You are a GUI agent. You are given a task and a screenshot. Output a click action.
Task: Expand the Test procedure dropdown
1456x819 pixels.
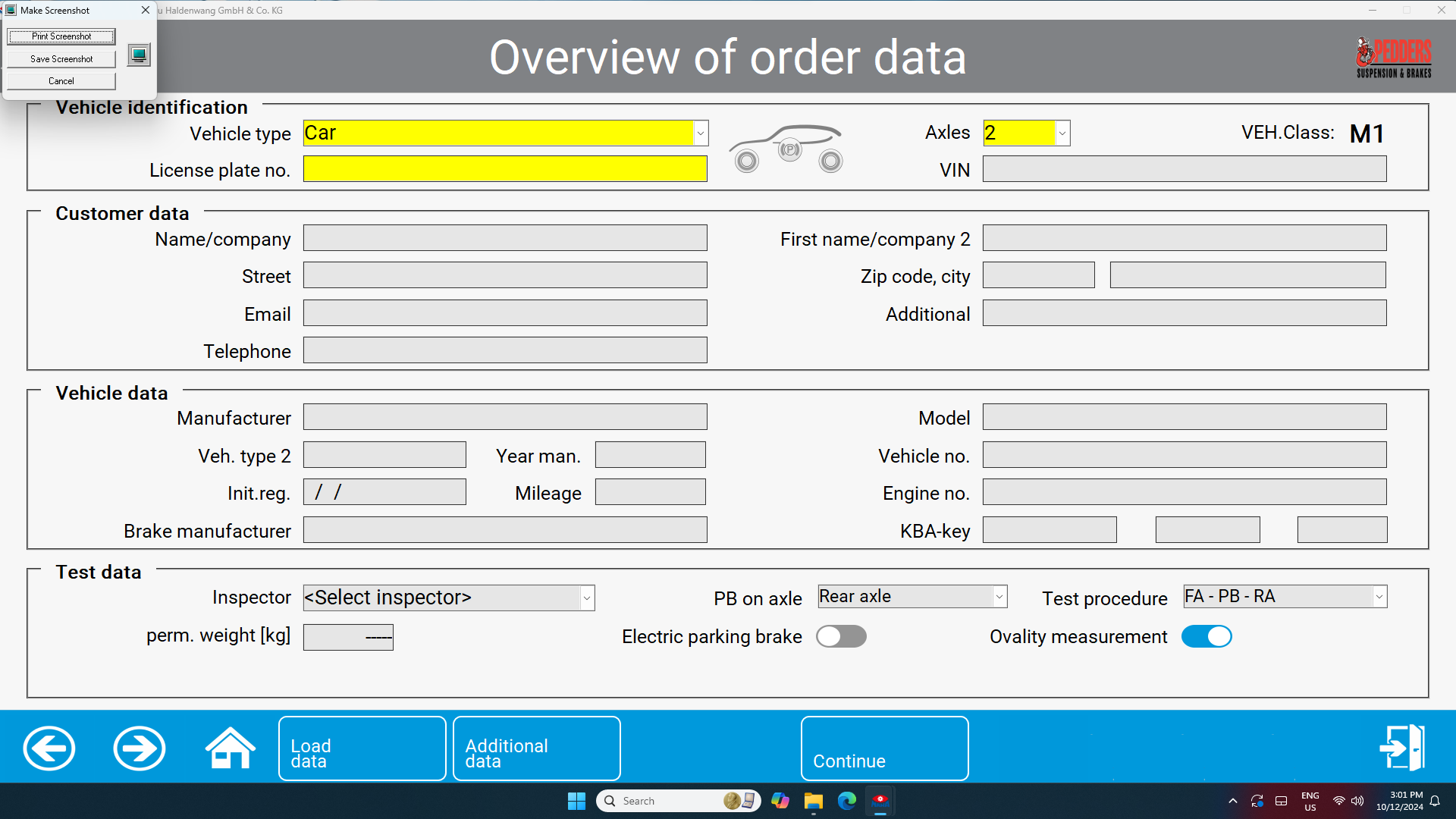1379,597
